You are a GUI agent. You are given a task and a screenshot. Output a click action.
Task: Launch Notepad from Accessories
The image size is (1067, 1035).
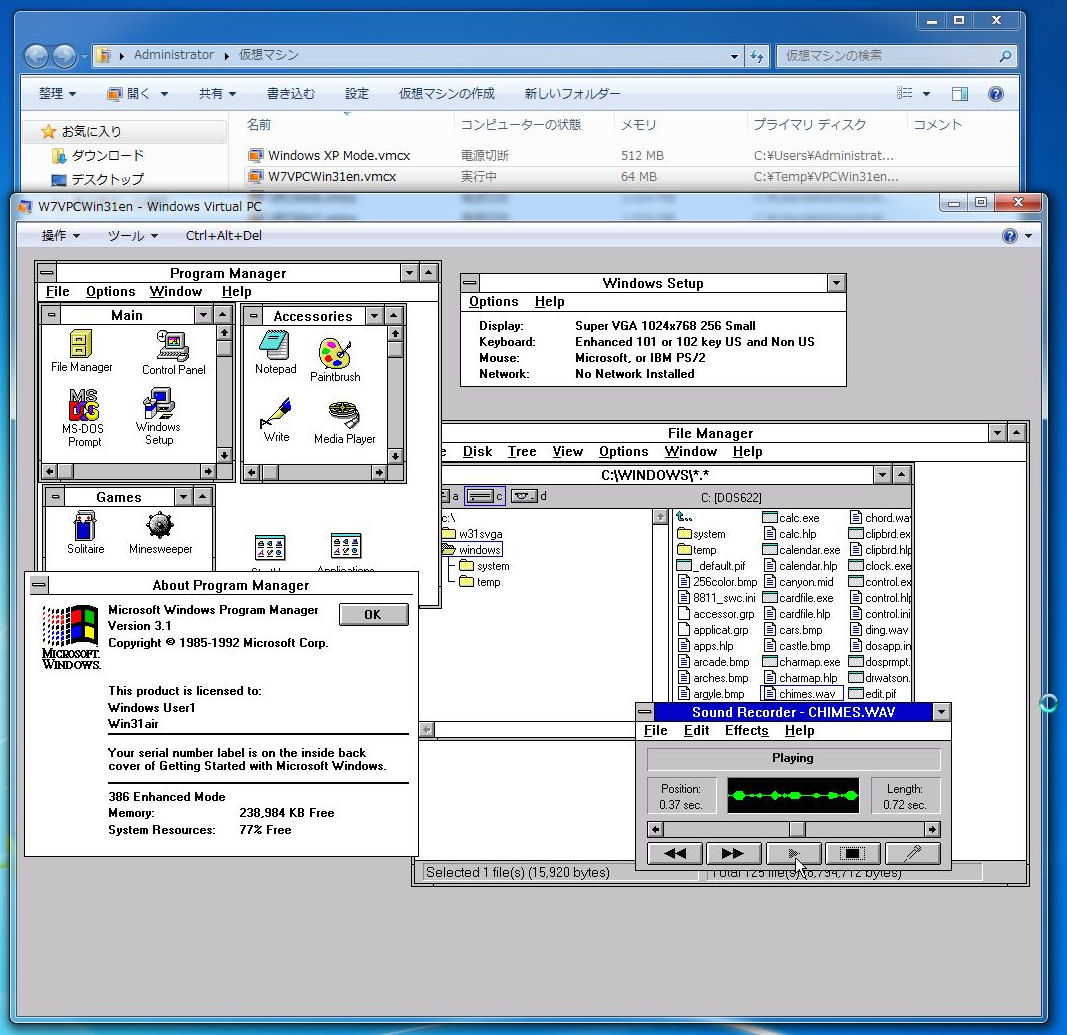pyautogui.click(x=275, y=352)
